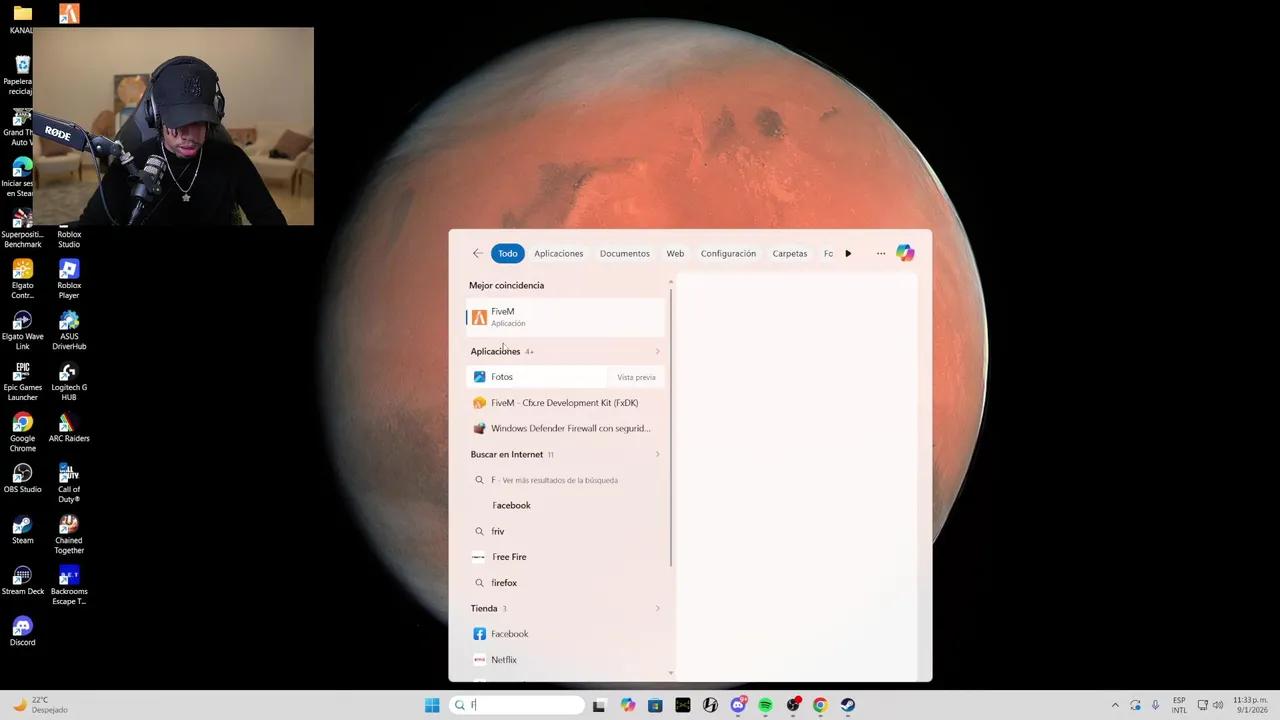Screen dimensions: 1280x720
Task: Select the friv search suggestion
Action: pos(566,531)
